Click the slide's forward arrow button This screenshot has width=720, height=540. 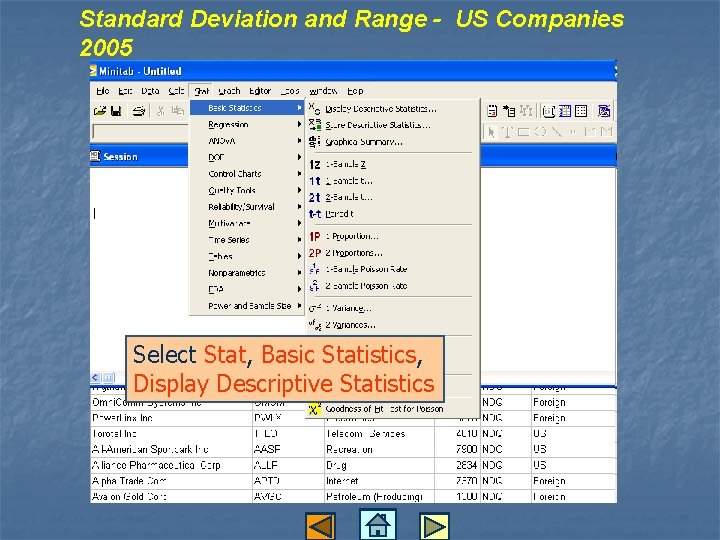433,525
